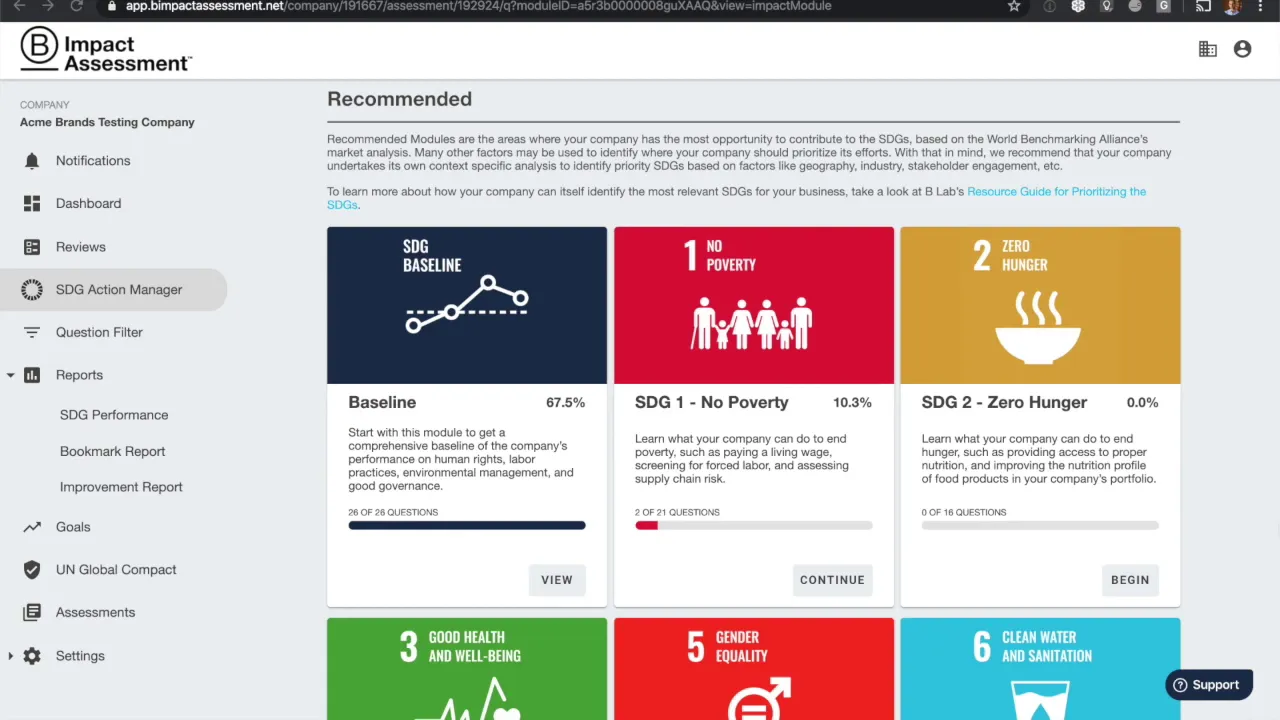Screen dimensions: 1280x720
Task: Click the SDG 1 10.3% score
Action: coord(852,403)
